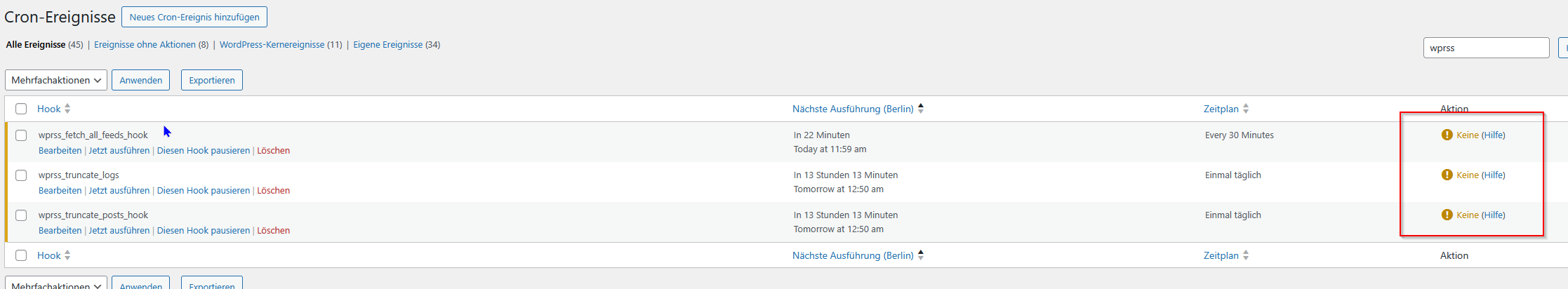Click Neues Cron-Ereignis hinzufügen button
Screen dimensions: 1568x289
[x=194, y=17]
